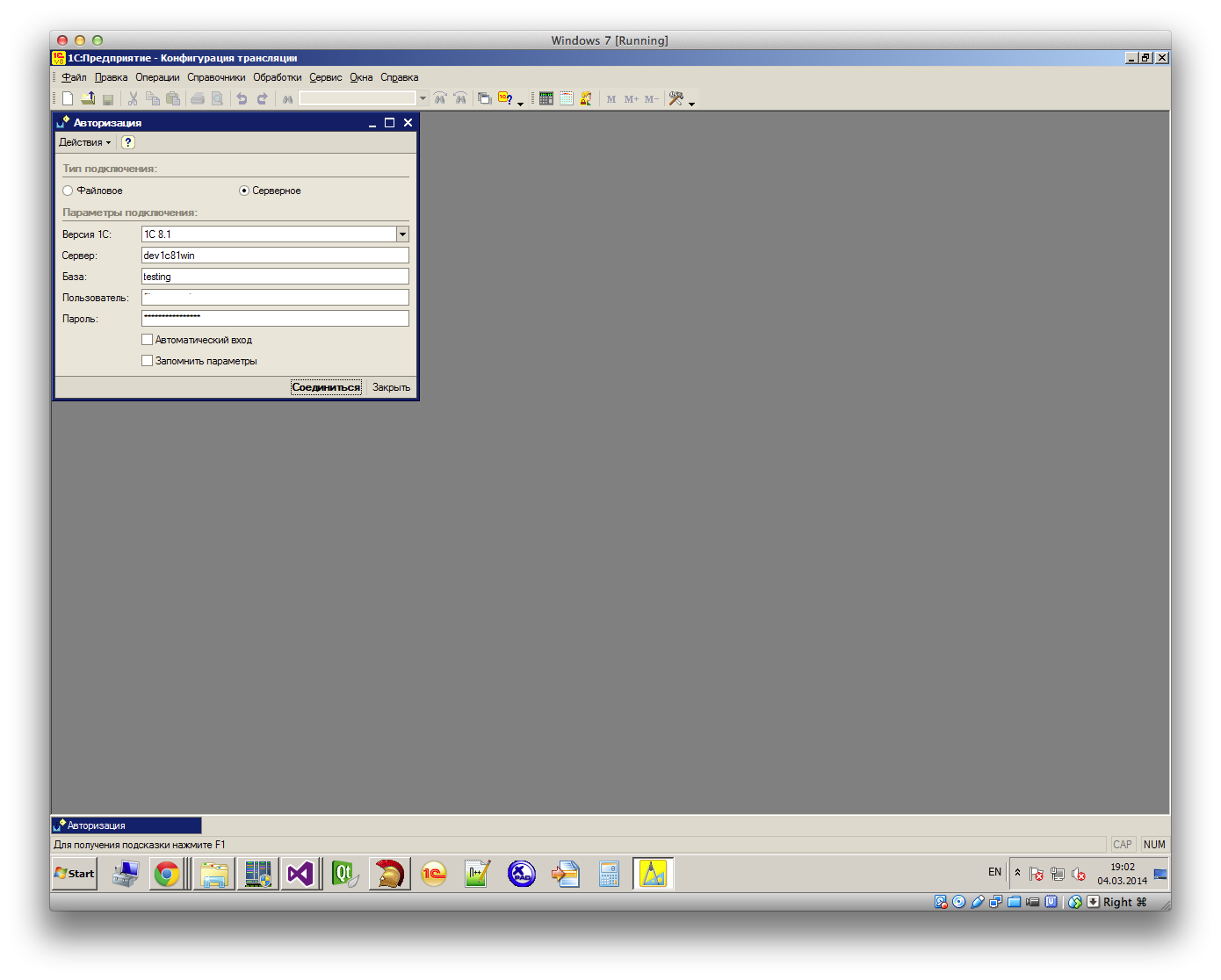1221x980 pixels.
Task: Click the Windows Start button
Action: (75, 874)
